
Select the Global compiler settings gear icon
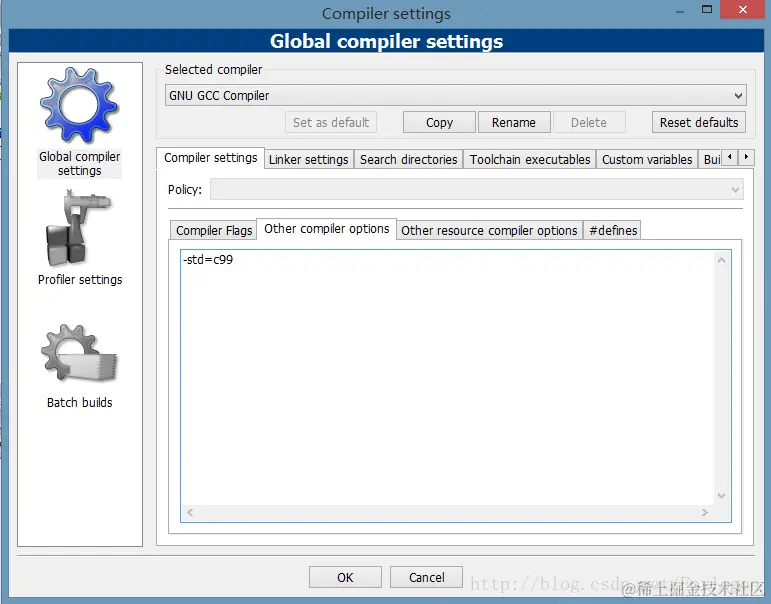coord(79,106)
